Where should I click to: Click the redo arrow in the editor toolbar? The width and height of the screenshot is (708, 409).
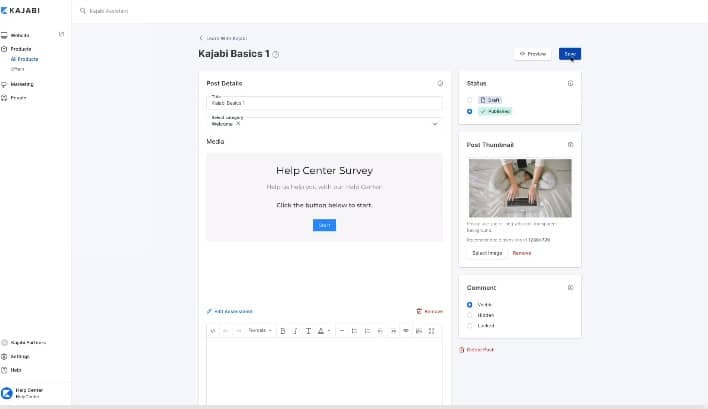[x=238, y=331]
